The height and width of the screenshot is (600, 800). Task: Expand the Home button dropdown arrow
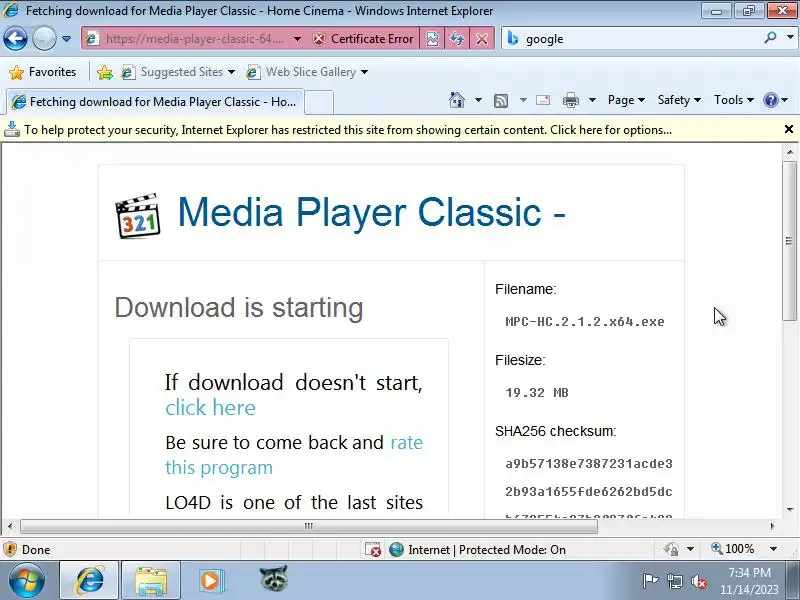tap(478, 100)
